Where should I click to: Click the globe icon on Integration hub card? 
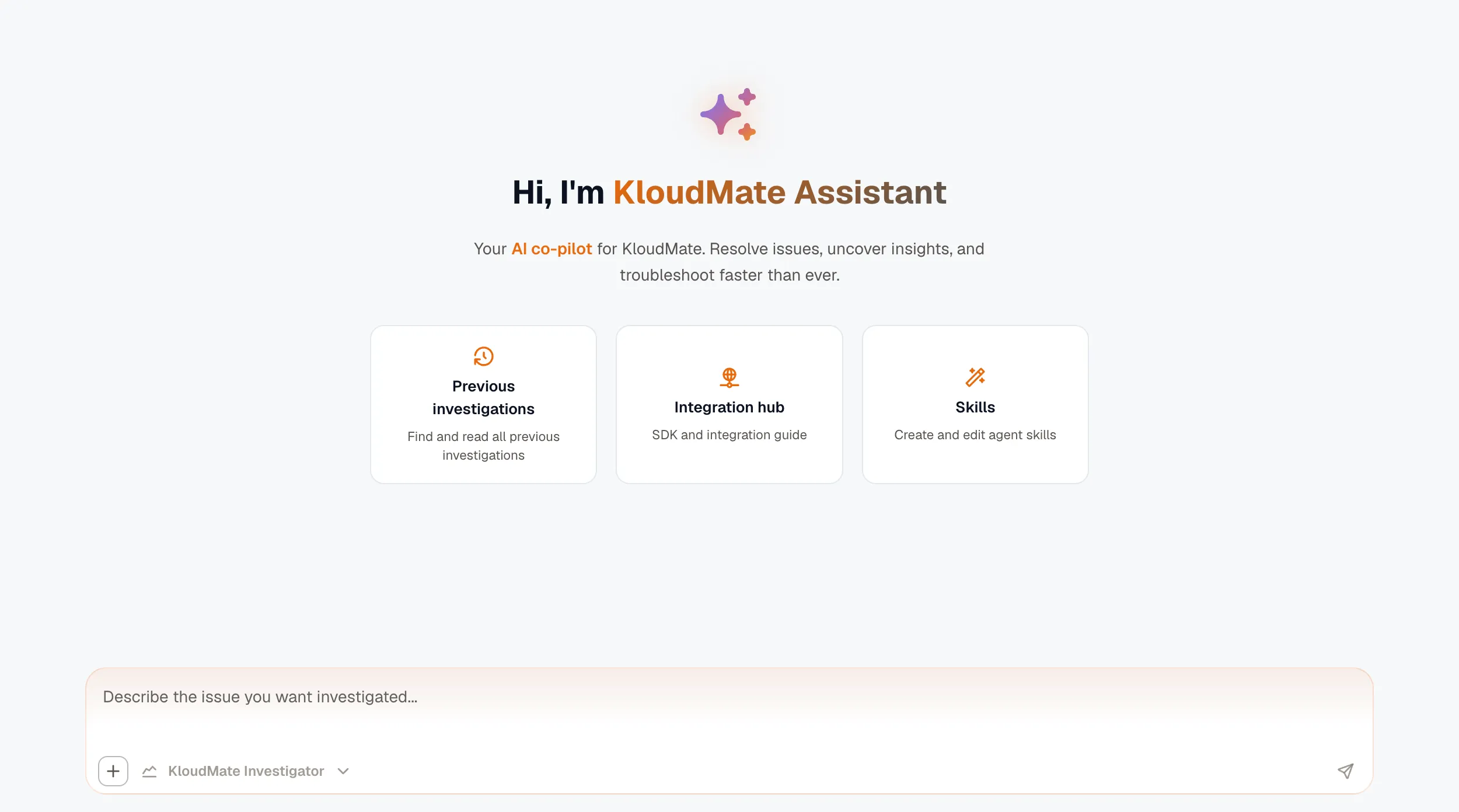click(x=729, y=377)
